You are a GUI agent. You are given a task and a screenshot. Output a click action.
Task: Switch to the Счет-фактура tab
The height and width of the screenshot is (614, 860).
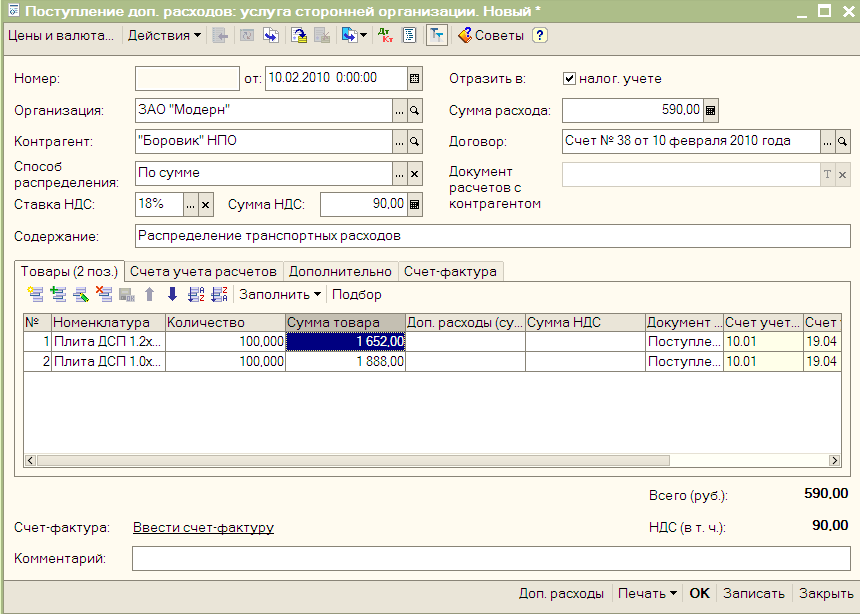(x=450, y=272)
